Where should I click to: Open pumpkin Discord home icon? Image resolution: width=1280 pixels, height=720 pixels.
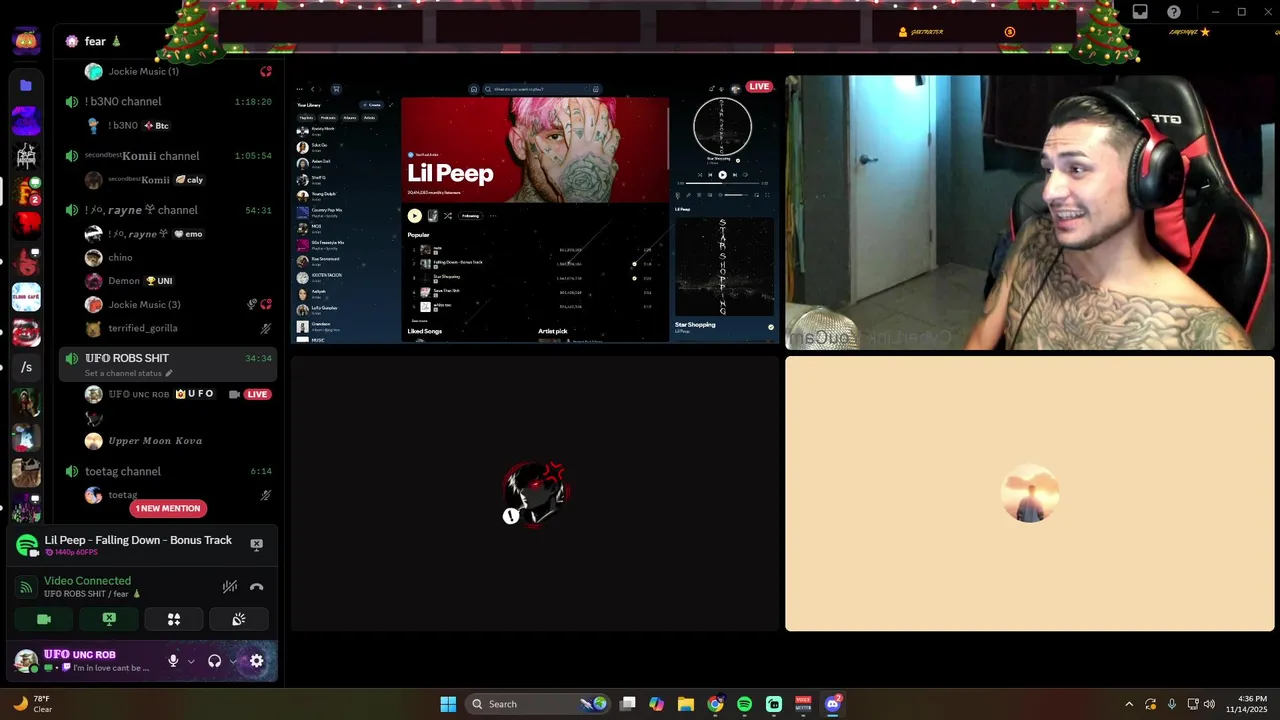(x=26, y=41)
